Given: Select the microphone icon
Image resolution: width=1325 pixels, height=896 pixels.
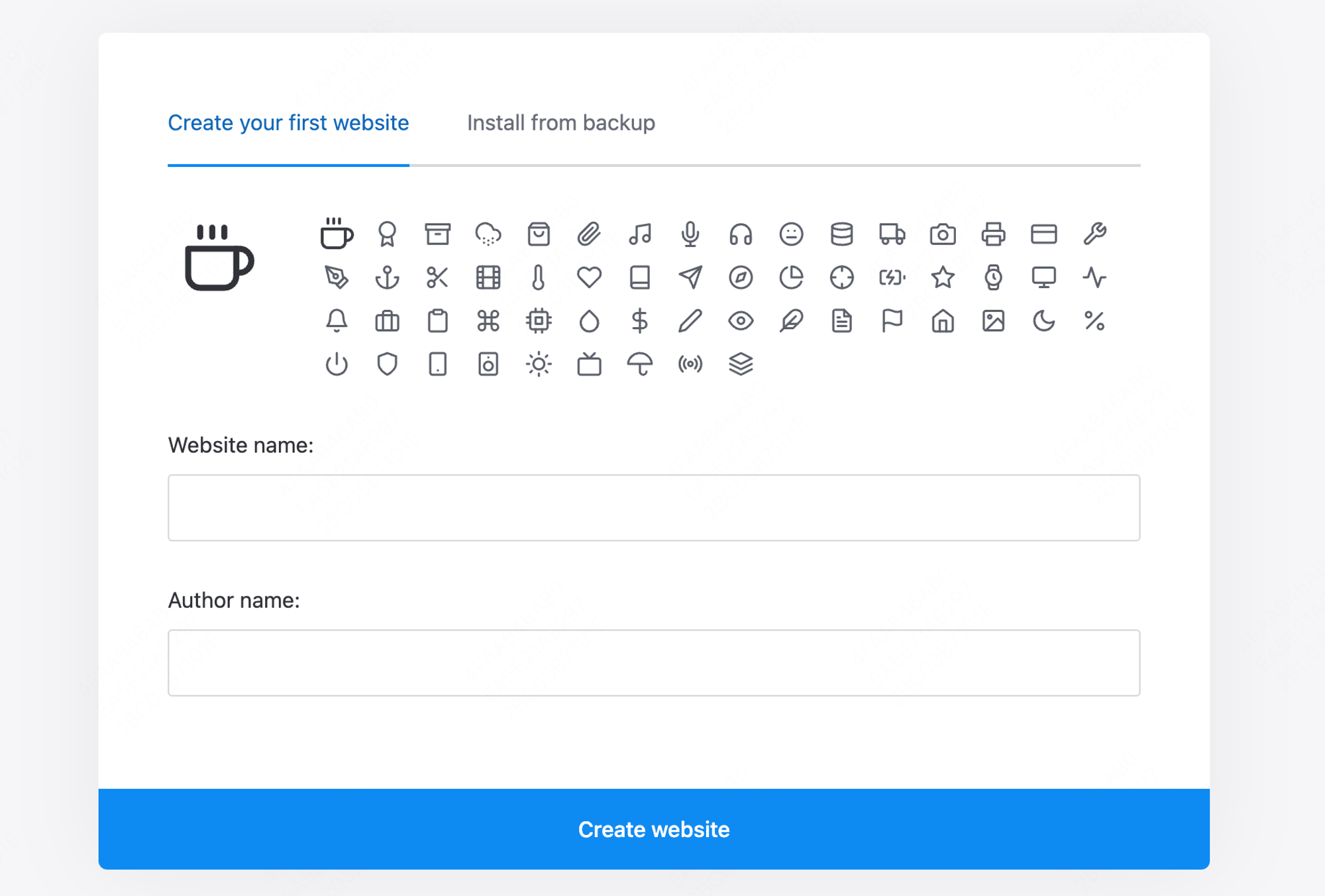Looking at the screenshot, I should 690,234.
